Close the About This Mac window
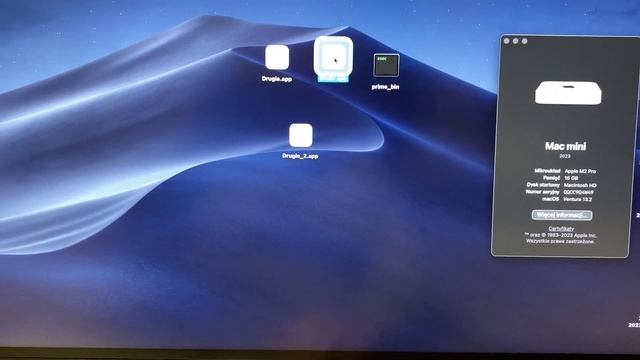Image resolution: width=640 pixels, height=360 pixels. click(x=507, y=41)
